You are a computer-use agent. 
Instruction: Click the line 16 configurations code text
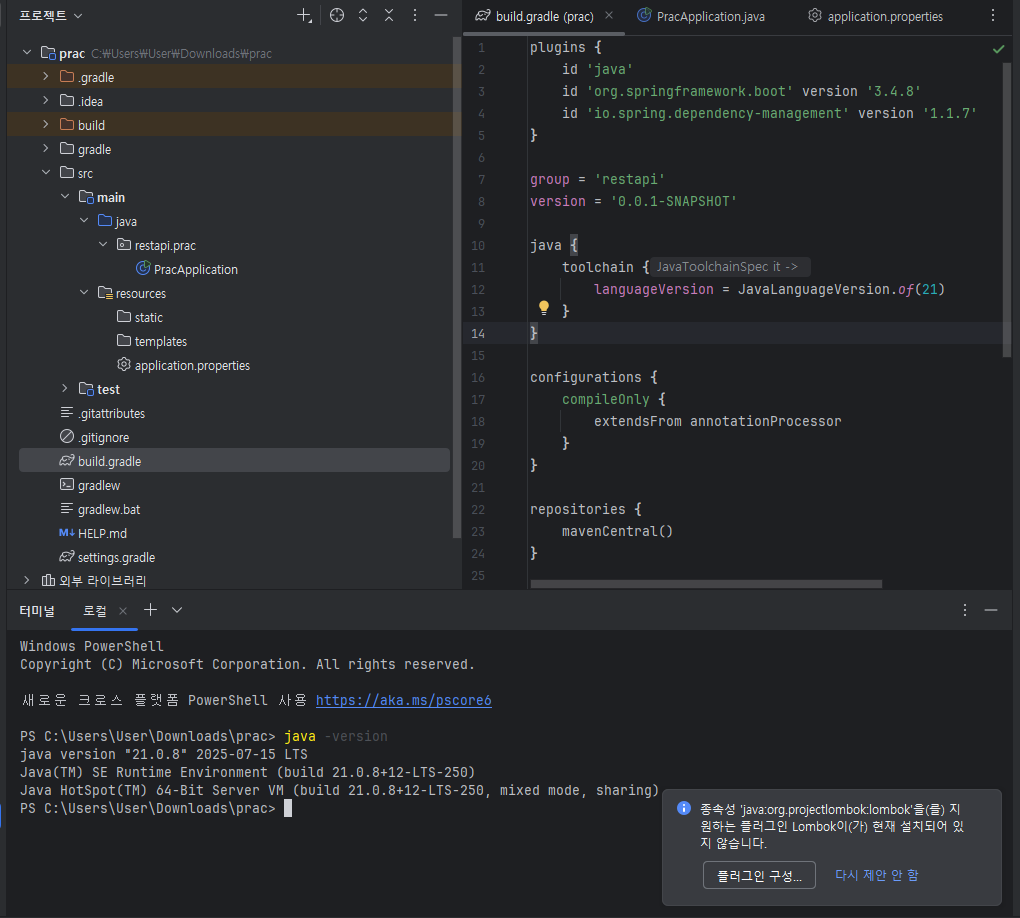tap(593, 377)
